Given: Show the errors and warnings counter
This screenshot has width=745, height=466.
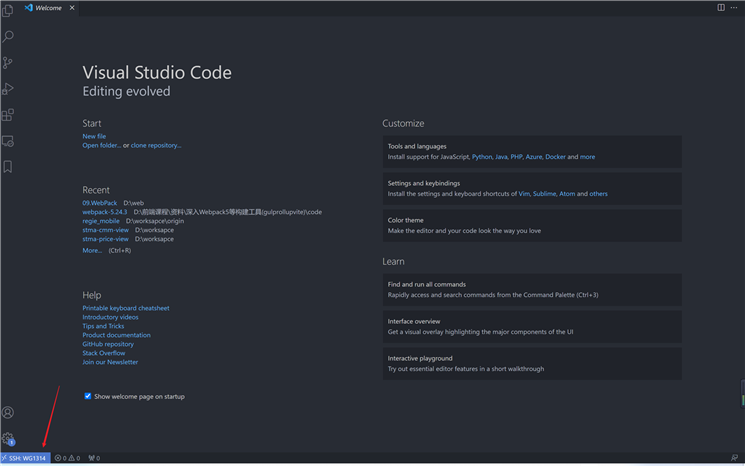Looking at the screenshot, I should click(x=67, y=458).
